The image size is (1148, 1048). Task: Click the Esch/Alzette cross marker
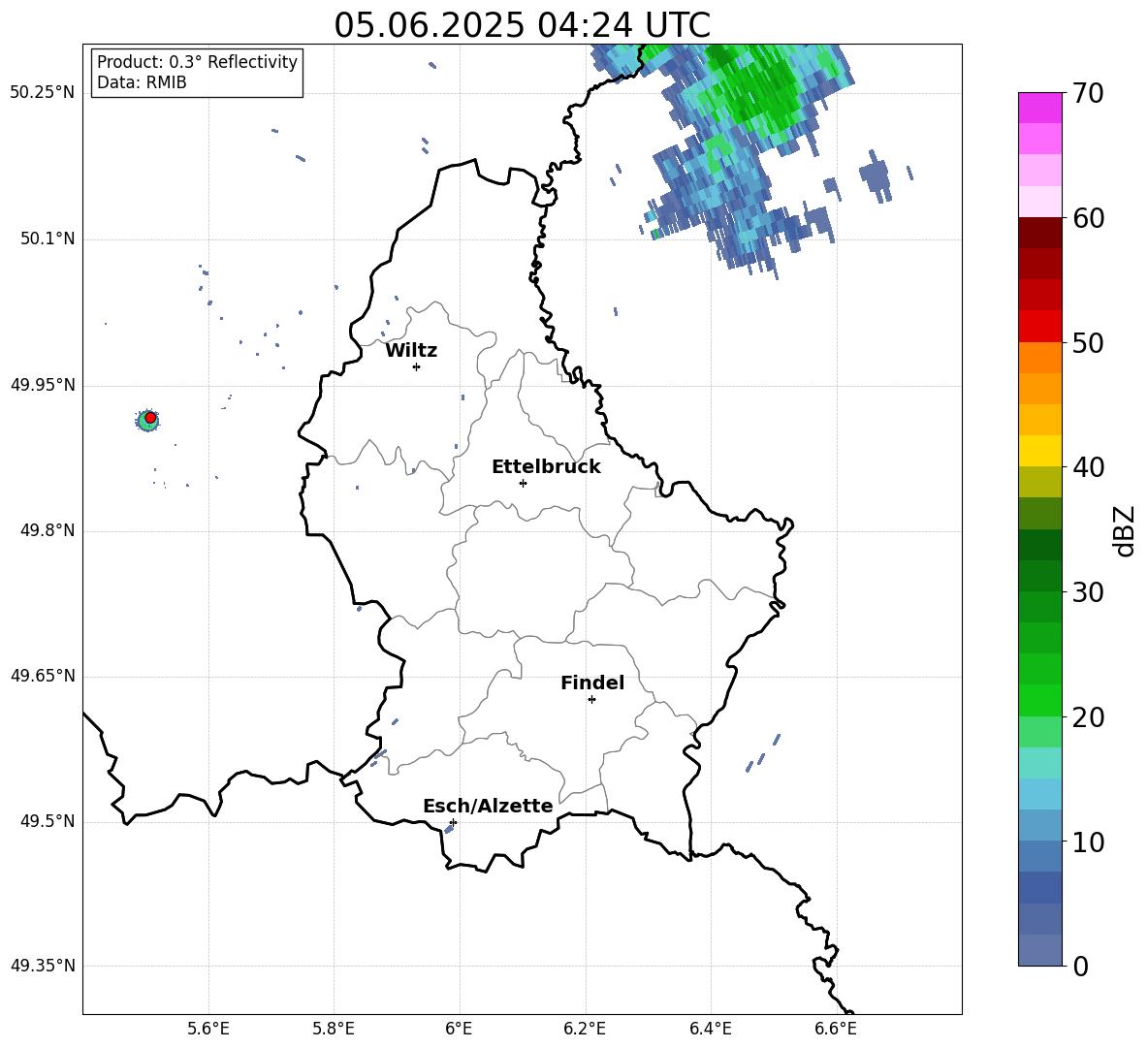(453, 822)
